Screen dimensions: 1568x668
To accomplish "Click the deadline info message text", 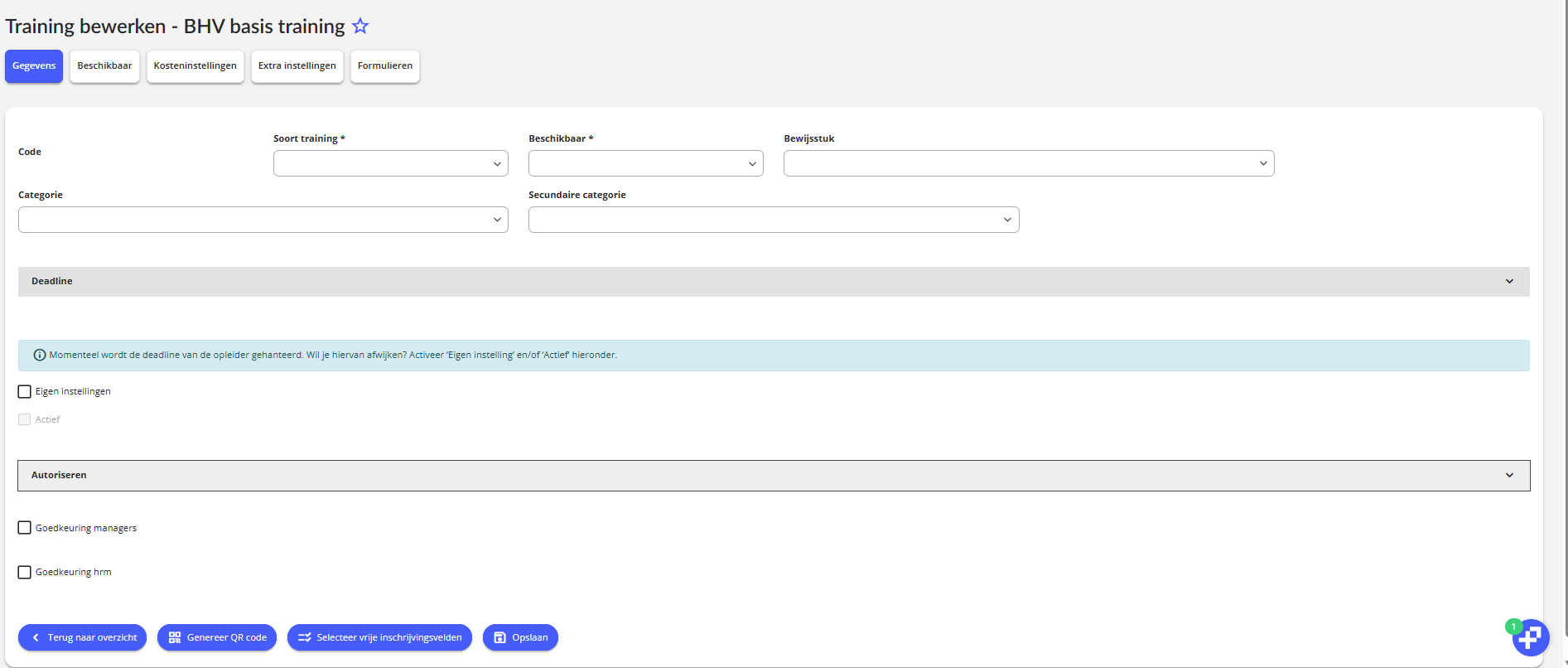I will pyautogui.click(x=333, y=355).
